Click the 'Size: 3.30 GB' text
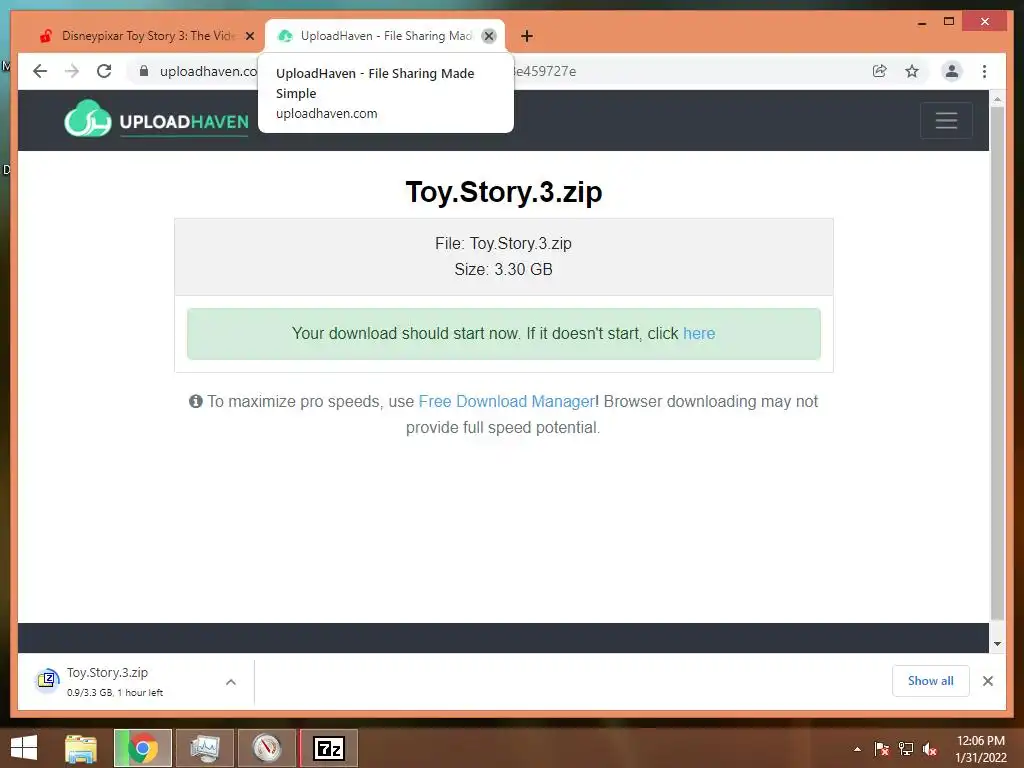The height and width of the screenshot is (768, 1024). [504, 269]
